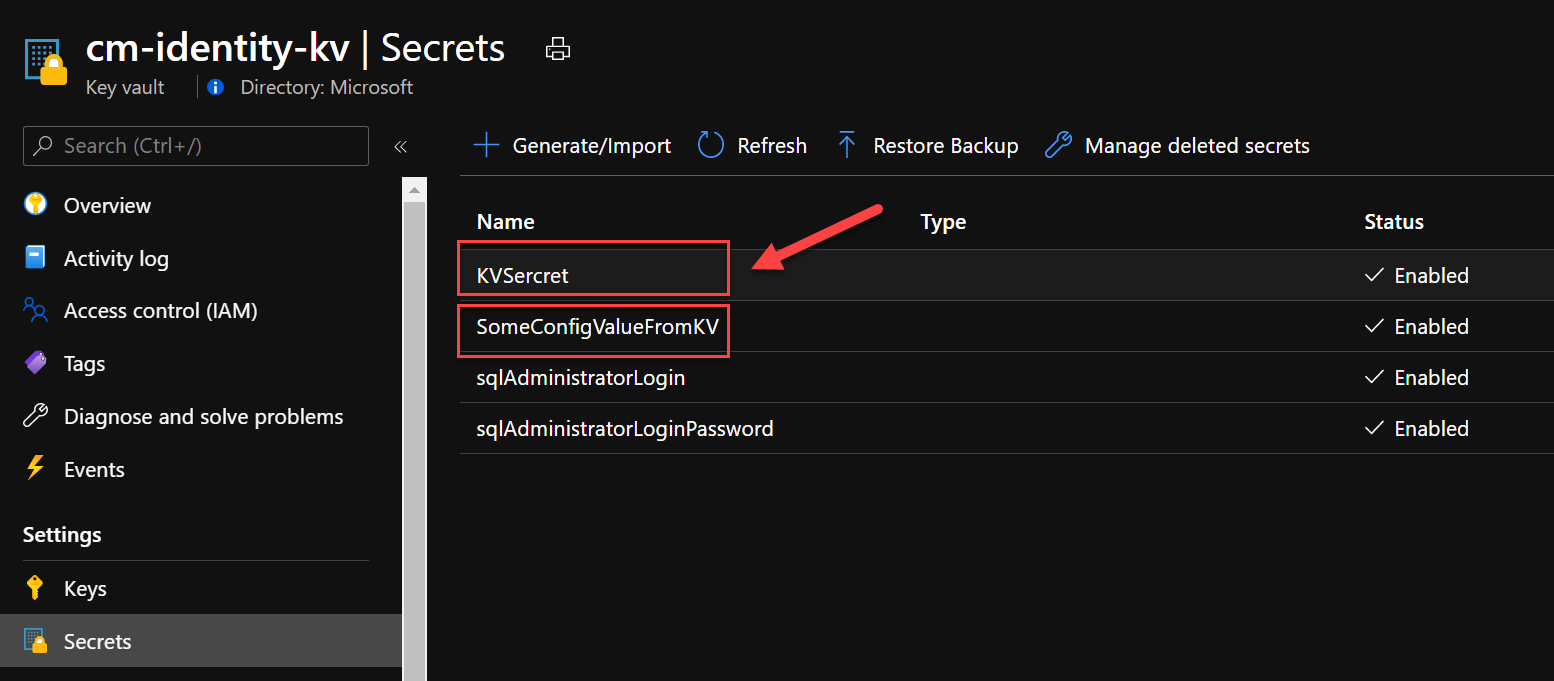Click the Activity log icon

tap(35, 258)
